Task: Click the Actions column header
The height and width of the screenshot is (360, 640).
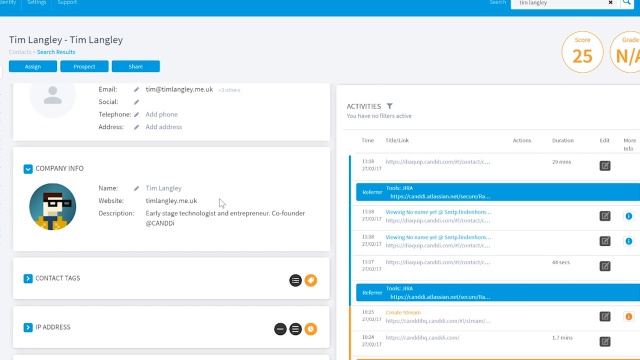Action: tap(522, 140)
